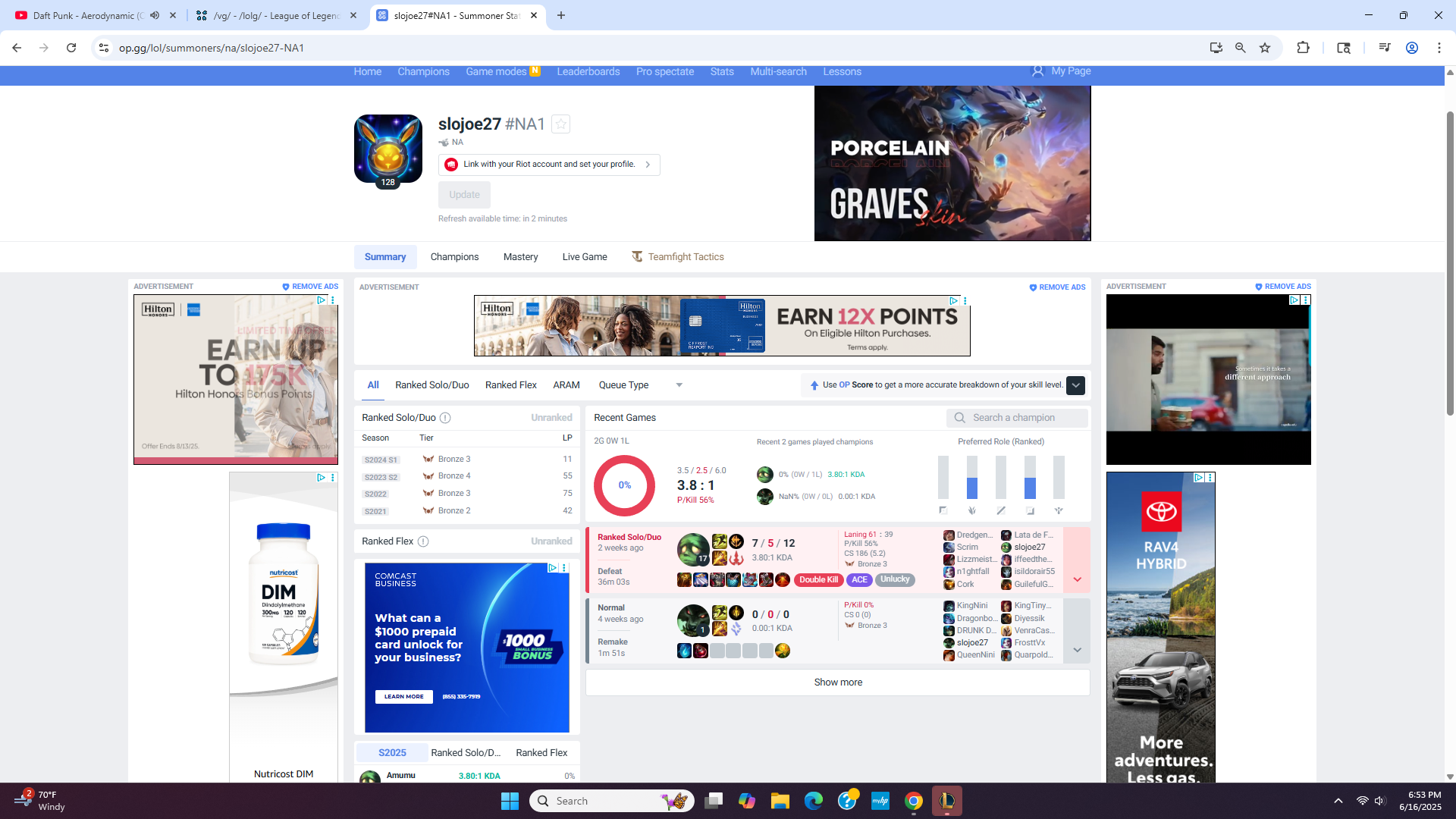
Task: Switch to the Champions profile tab
Action: point(454,257)
